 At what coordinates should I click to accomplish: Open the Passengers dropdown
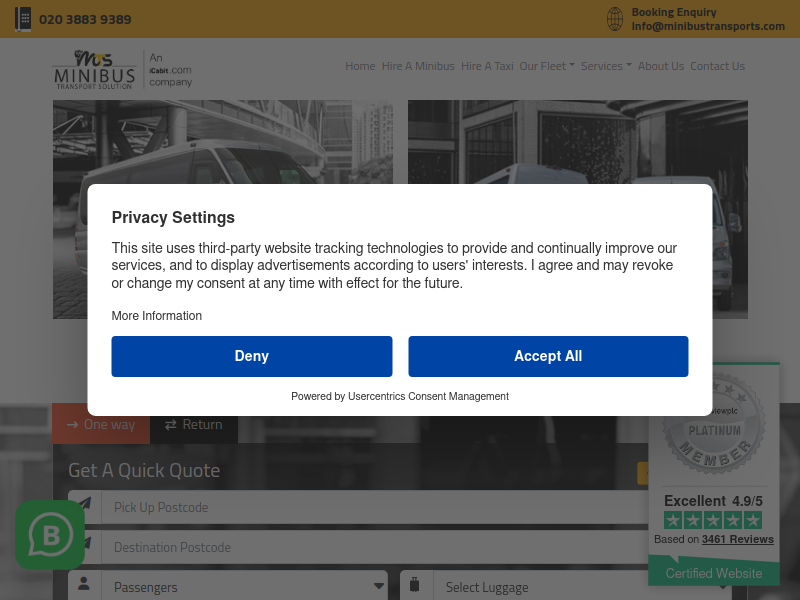(x=228, y=587)
